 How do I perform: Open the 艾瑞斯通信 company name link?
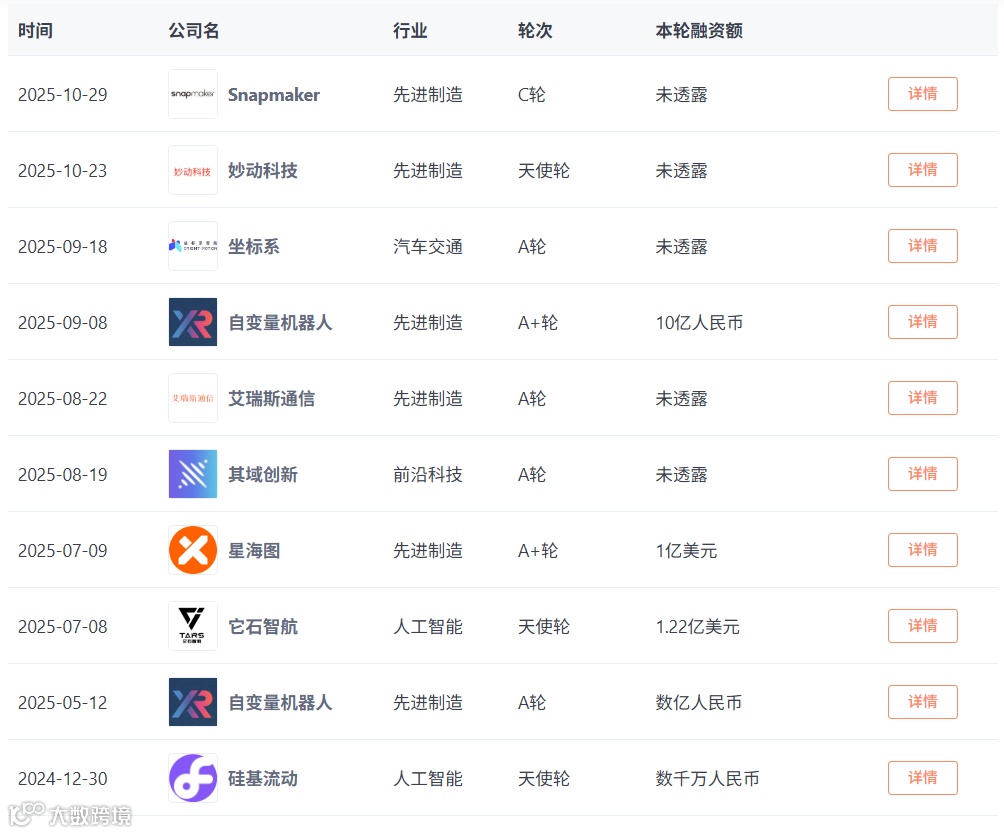tap(271, 399)
